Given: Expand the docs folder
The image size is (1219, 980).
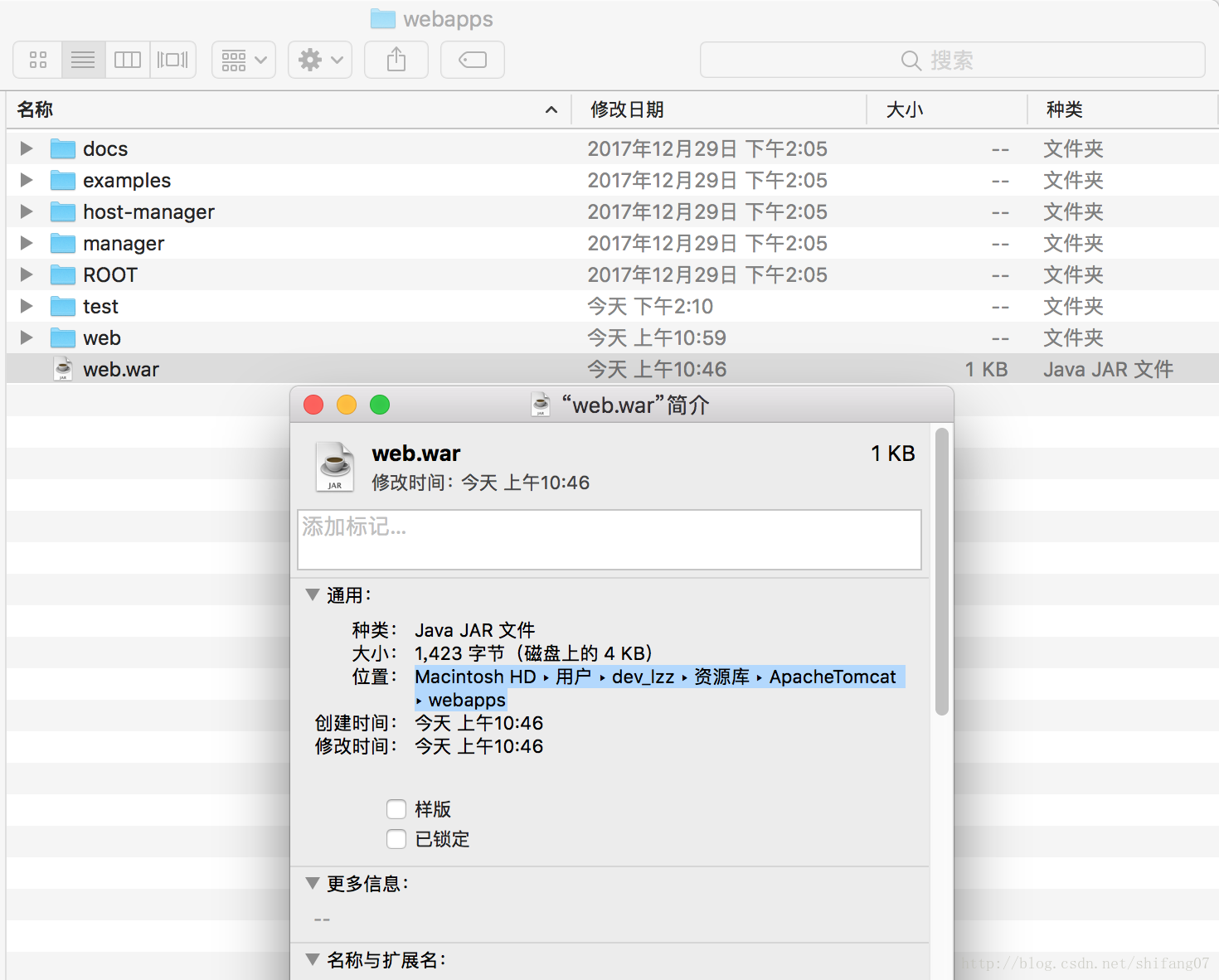Looking at the screenshot, I should (x=27, y=148).
